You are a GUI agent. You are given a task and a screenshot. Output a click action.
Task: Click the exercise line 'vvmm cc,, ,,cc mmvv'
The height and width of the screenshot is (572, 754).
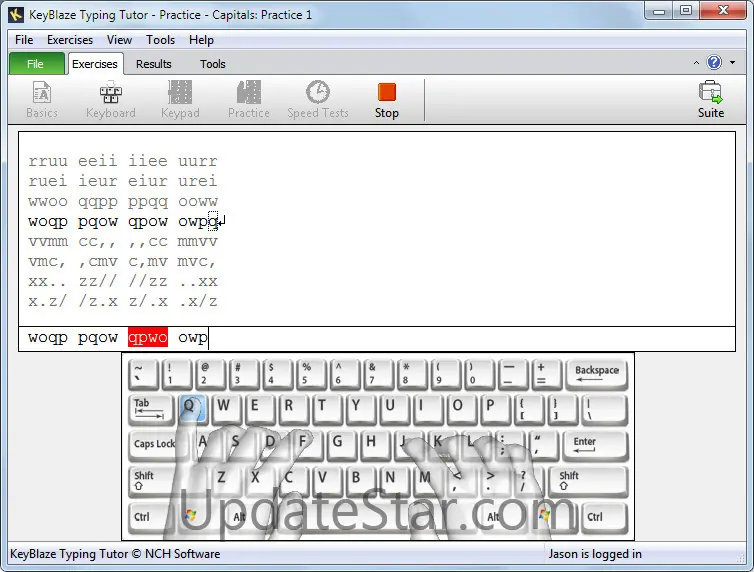pos(123,241)
